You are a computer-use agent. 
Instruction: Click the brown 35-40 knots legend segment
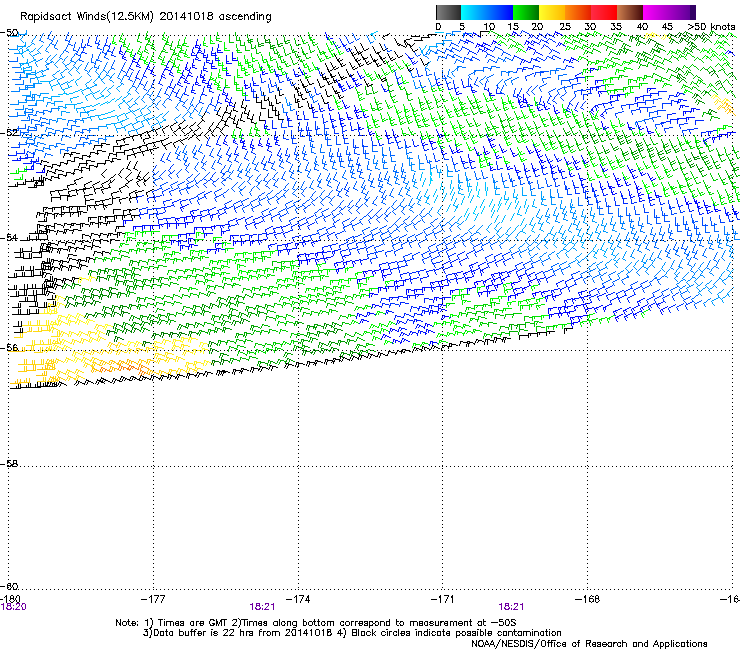[x=630, y=12]
